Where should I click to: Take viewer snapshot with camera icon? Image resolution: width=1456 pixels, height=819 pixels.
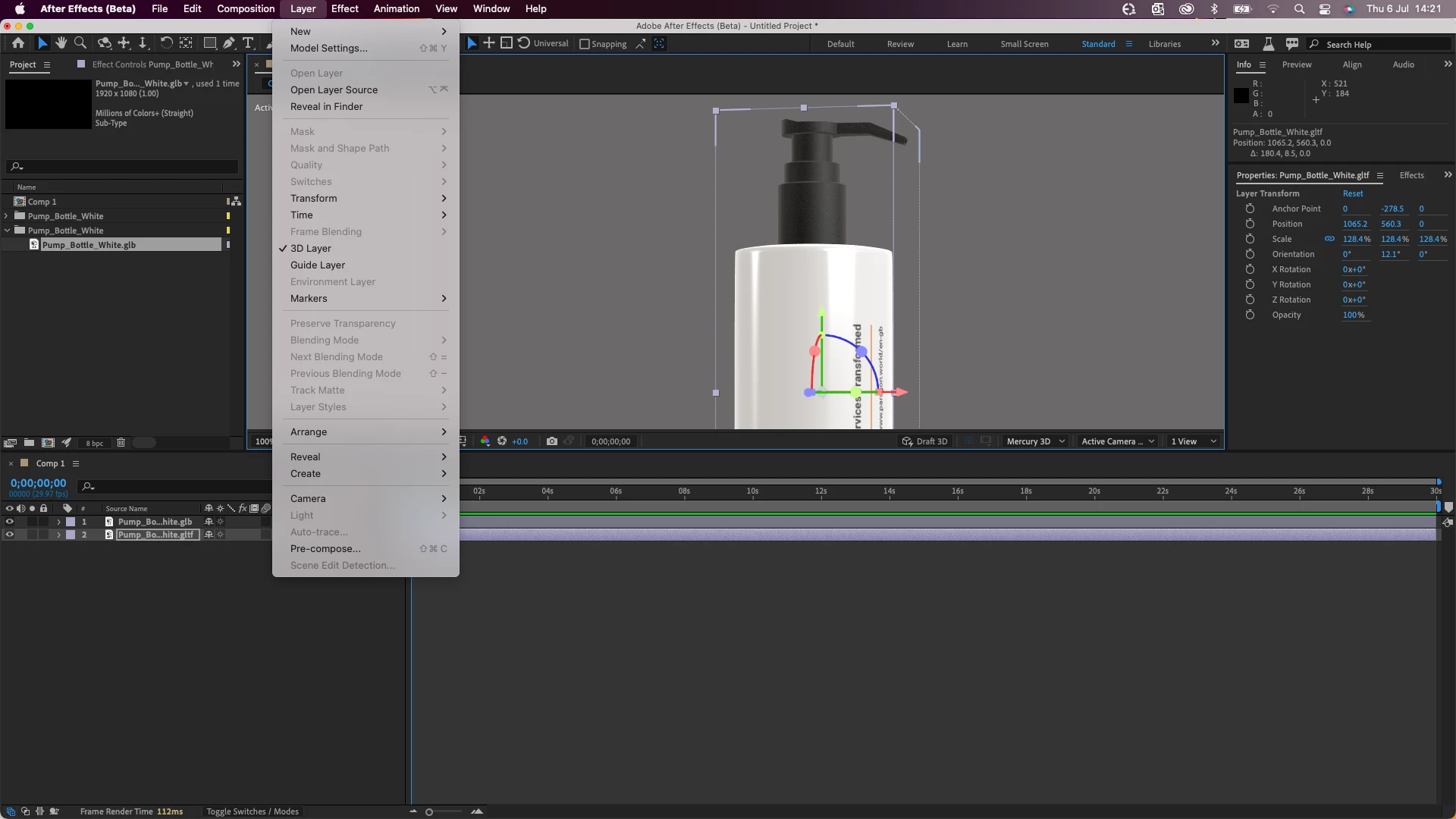coord(552,441)
